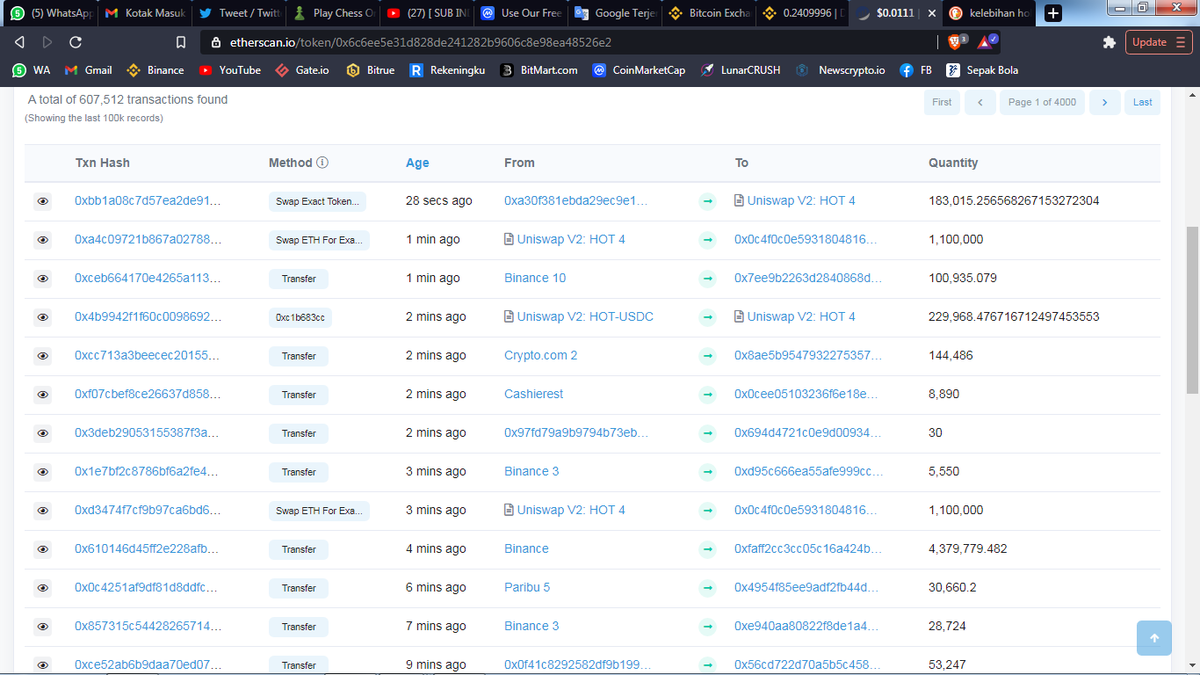The width and height of the screenshot is (1200, 675).
Task: Jump to First page
Action: [x=942, y=102]
